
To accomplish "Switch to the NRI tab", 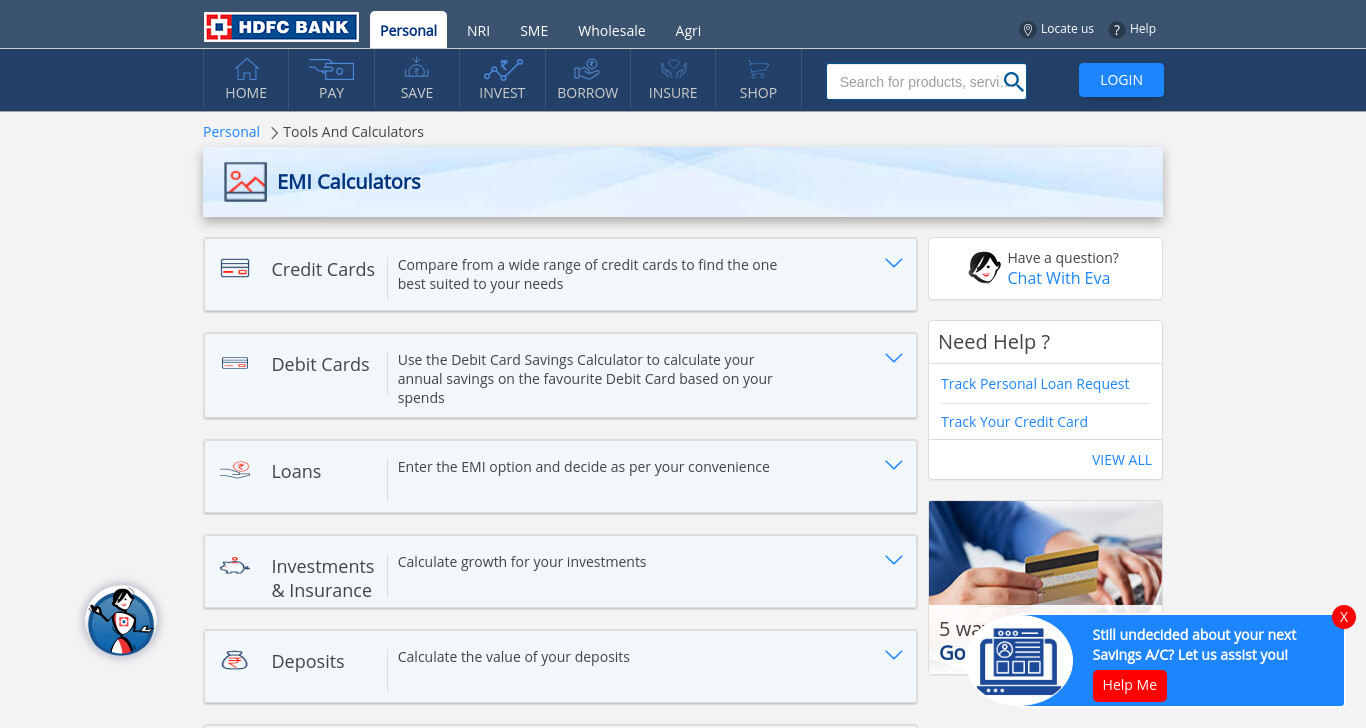I will (x=478, y=31).
